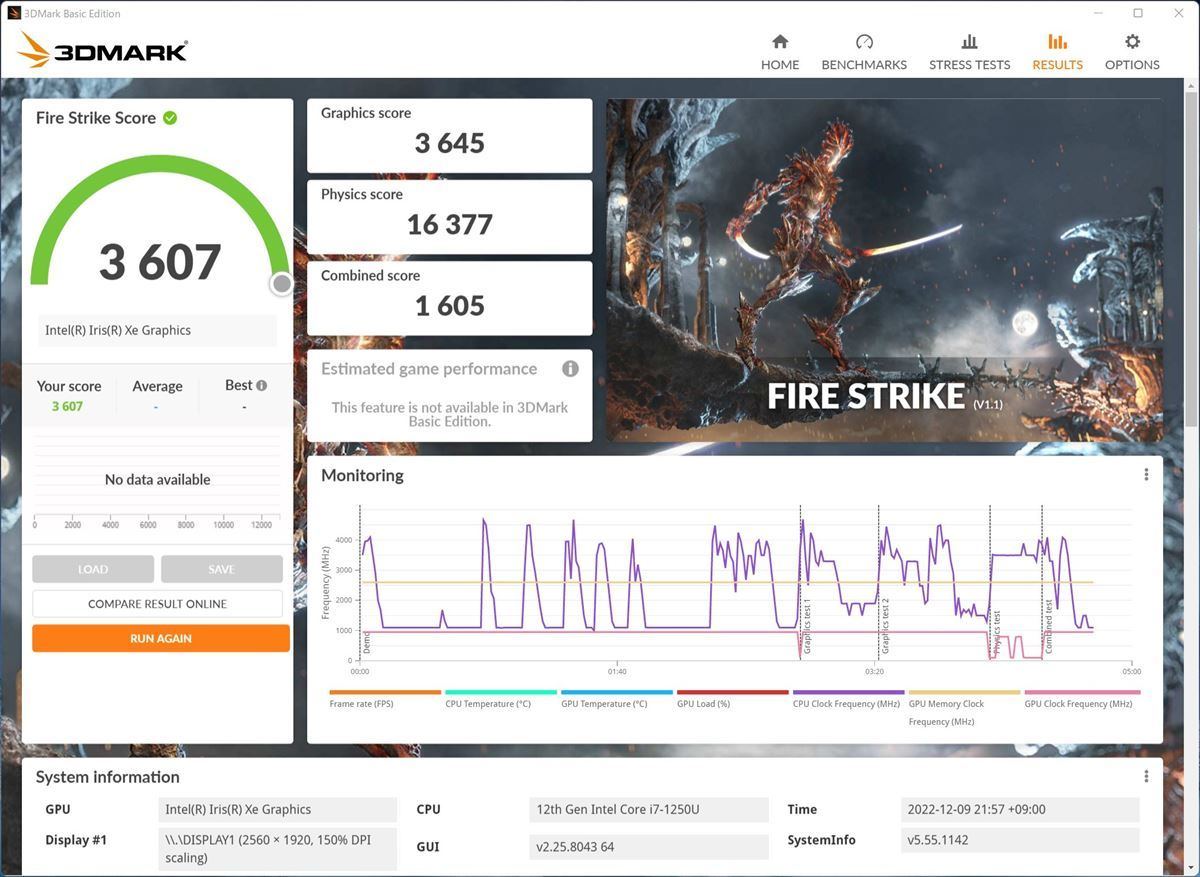Click the info icon next to Best
Viewport: 1200px width, 877px height.
[261, 385]
